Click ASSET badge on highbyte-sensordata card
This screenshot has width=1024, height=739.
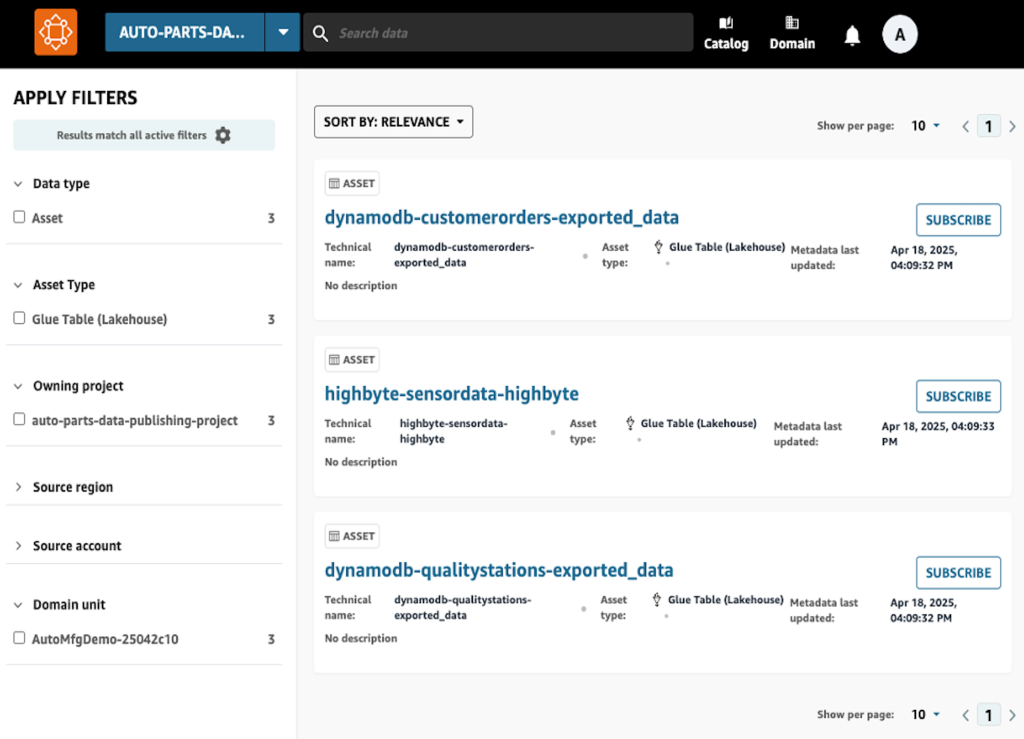[x=352, y=360]
